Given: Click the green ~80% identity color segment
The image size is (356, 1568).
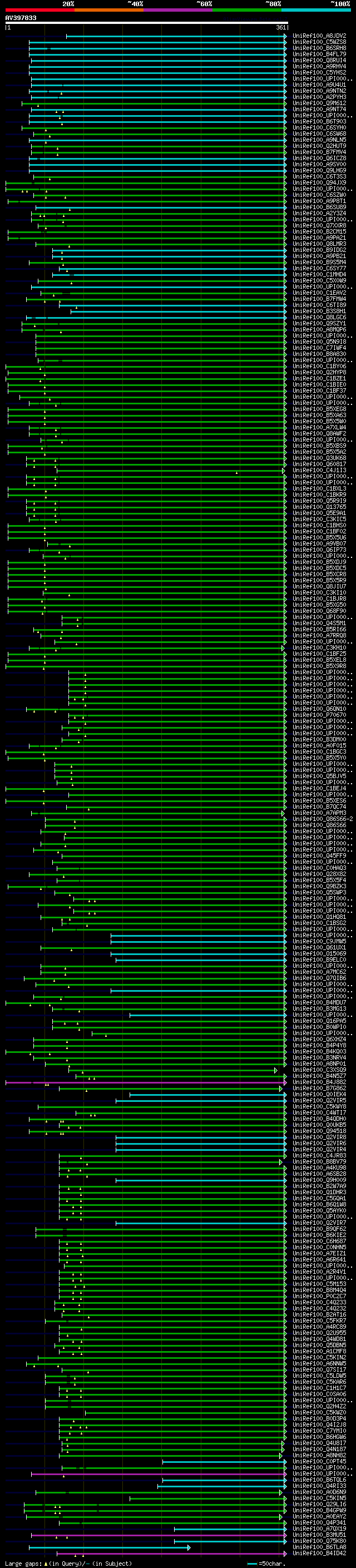Looking at the screenshot, I should pyautogui.click(x=247, y=10).
